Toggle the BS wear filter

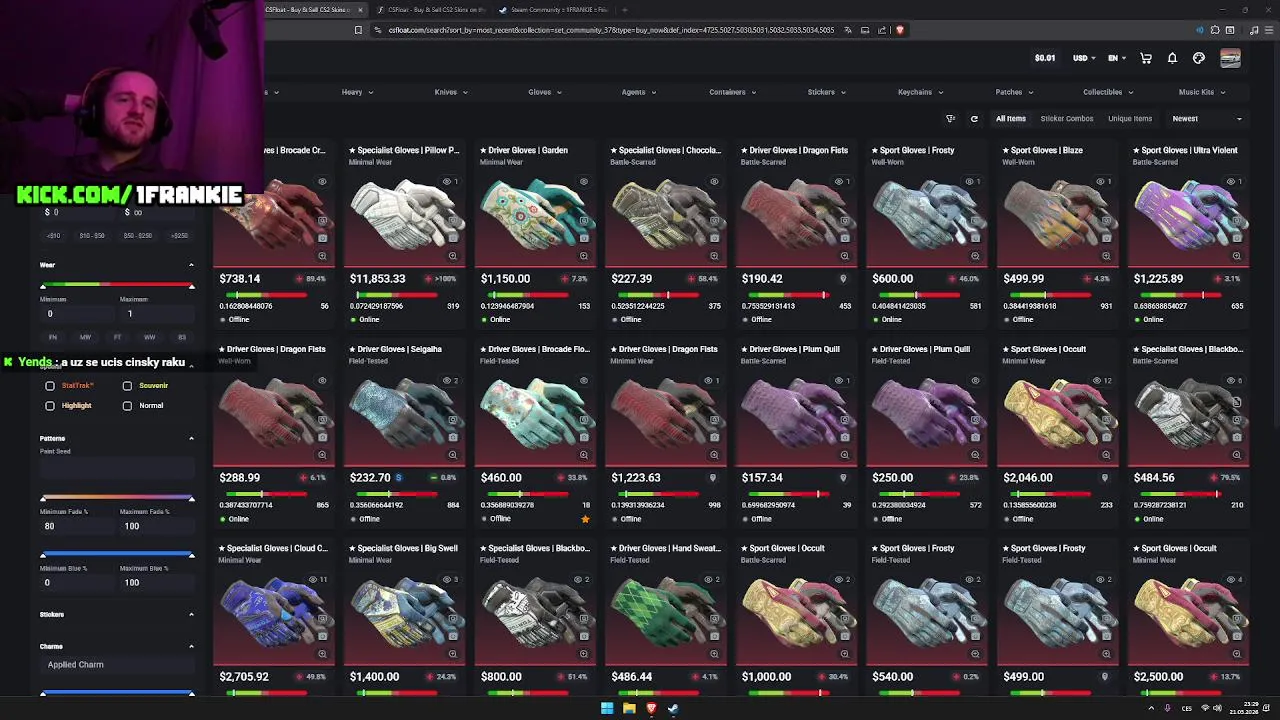(181, 337)
